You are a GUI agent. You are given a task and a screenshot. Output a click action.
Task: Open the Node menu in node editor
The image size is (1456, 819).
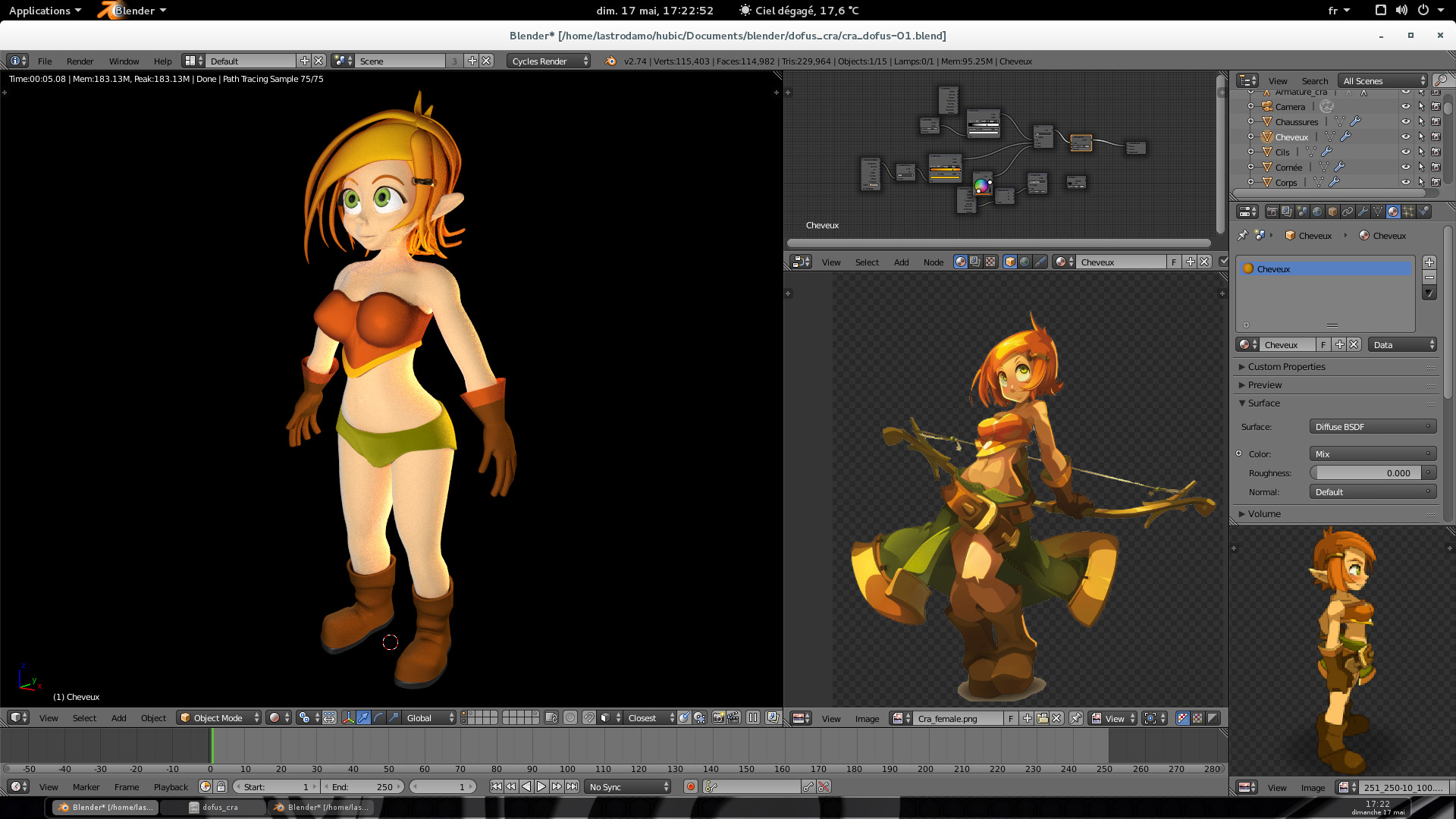coord(934,262)
